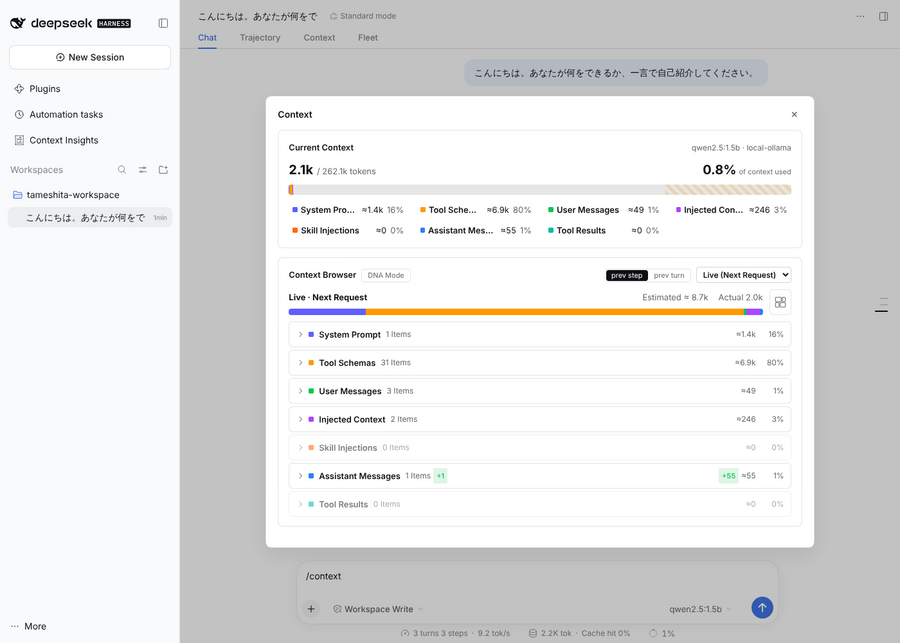The height and width of the screenshot is (643, 900).
Task: Send the message with the arrow button
Action: click(762, 607)
